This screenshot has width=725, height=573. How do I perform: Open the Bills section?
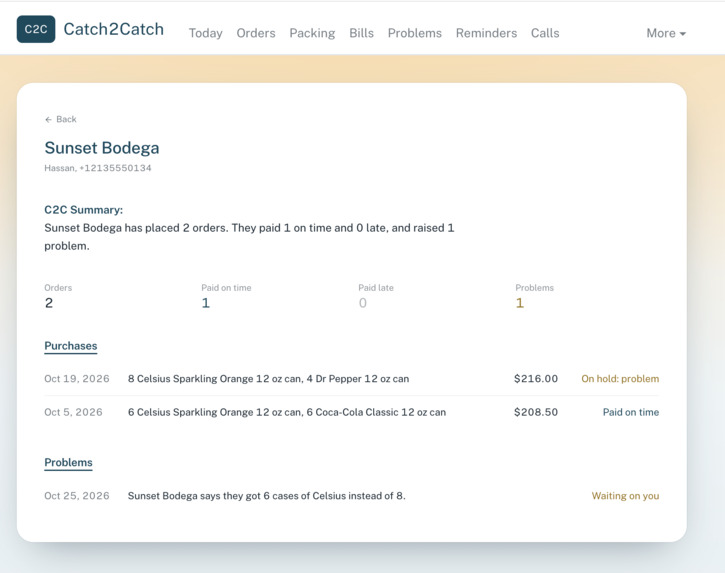point(361,33)
